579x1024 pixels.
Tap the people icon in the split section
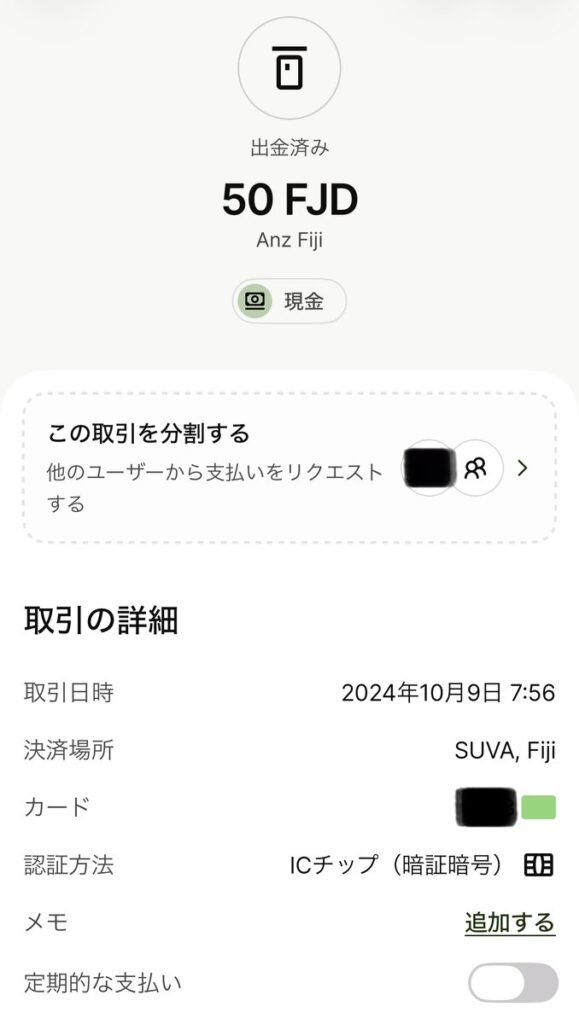[x=478, y=467]
